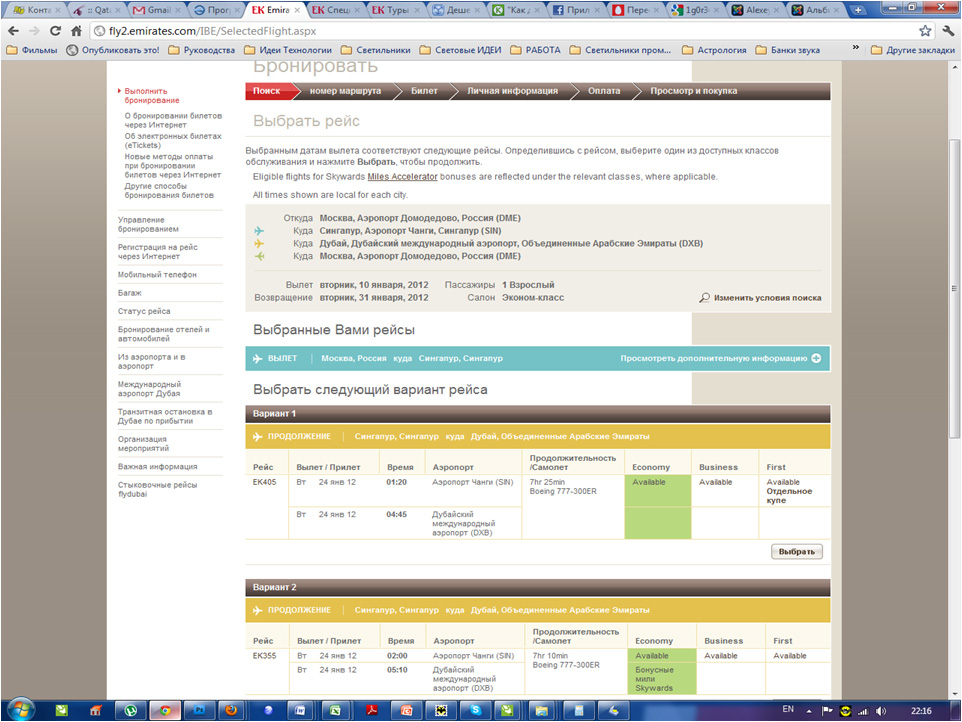Select Economy Available cell for EK405
The image size is (962, 722).
pos(658,491)
